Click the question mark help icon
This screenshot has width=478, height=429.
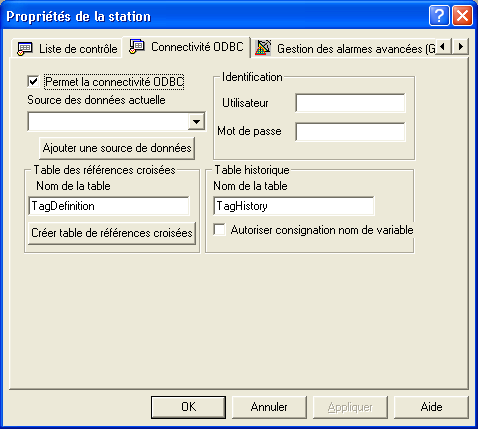point(439,15)
